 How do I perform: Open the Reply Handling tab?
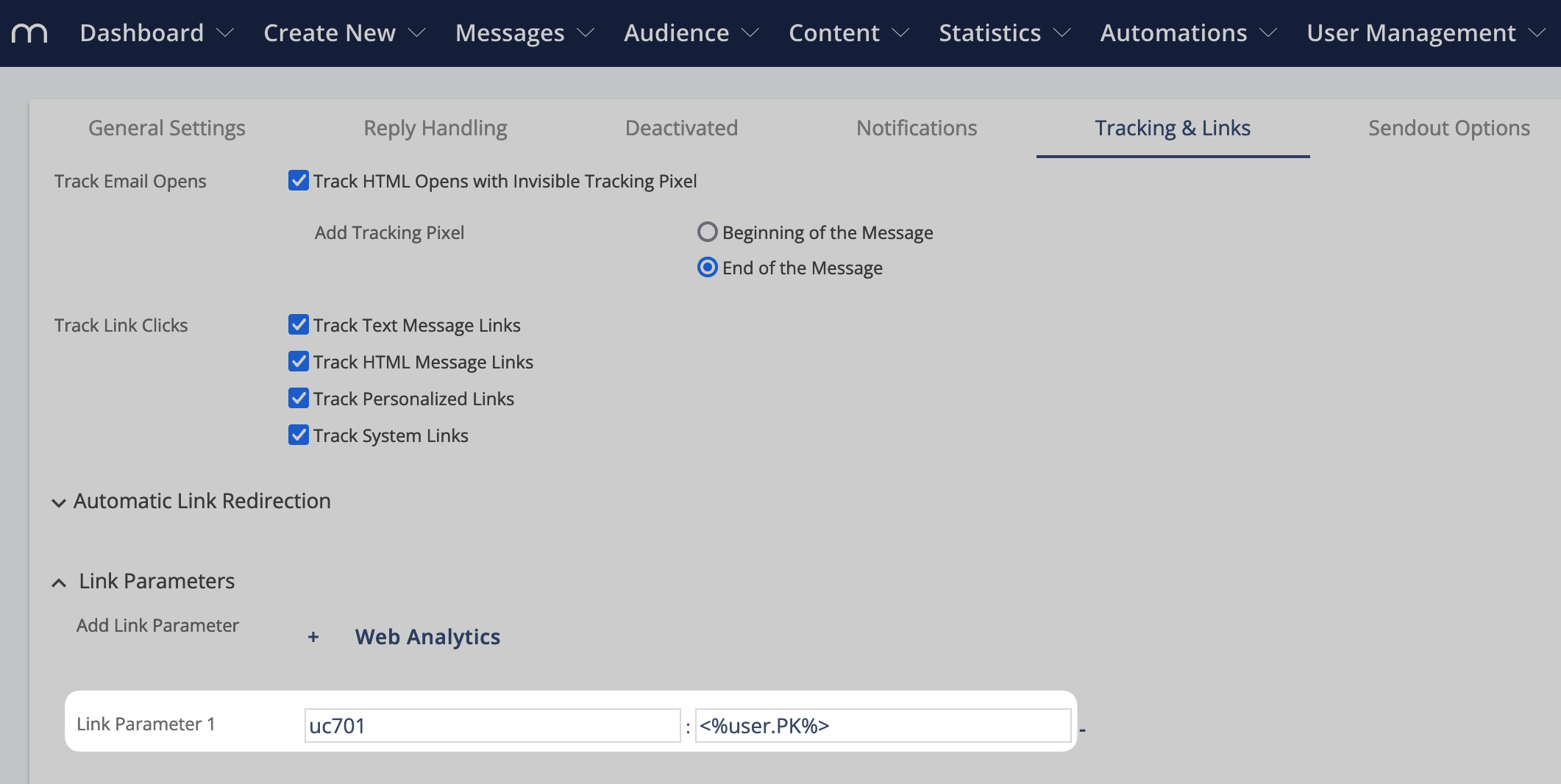(x=435, y=128)
